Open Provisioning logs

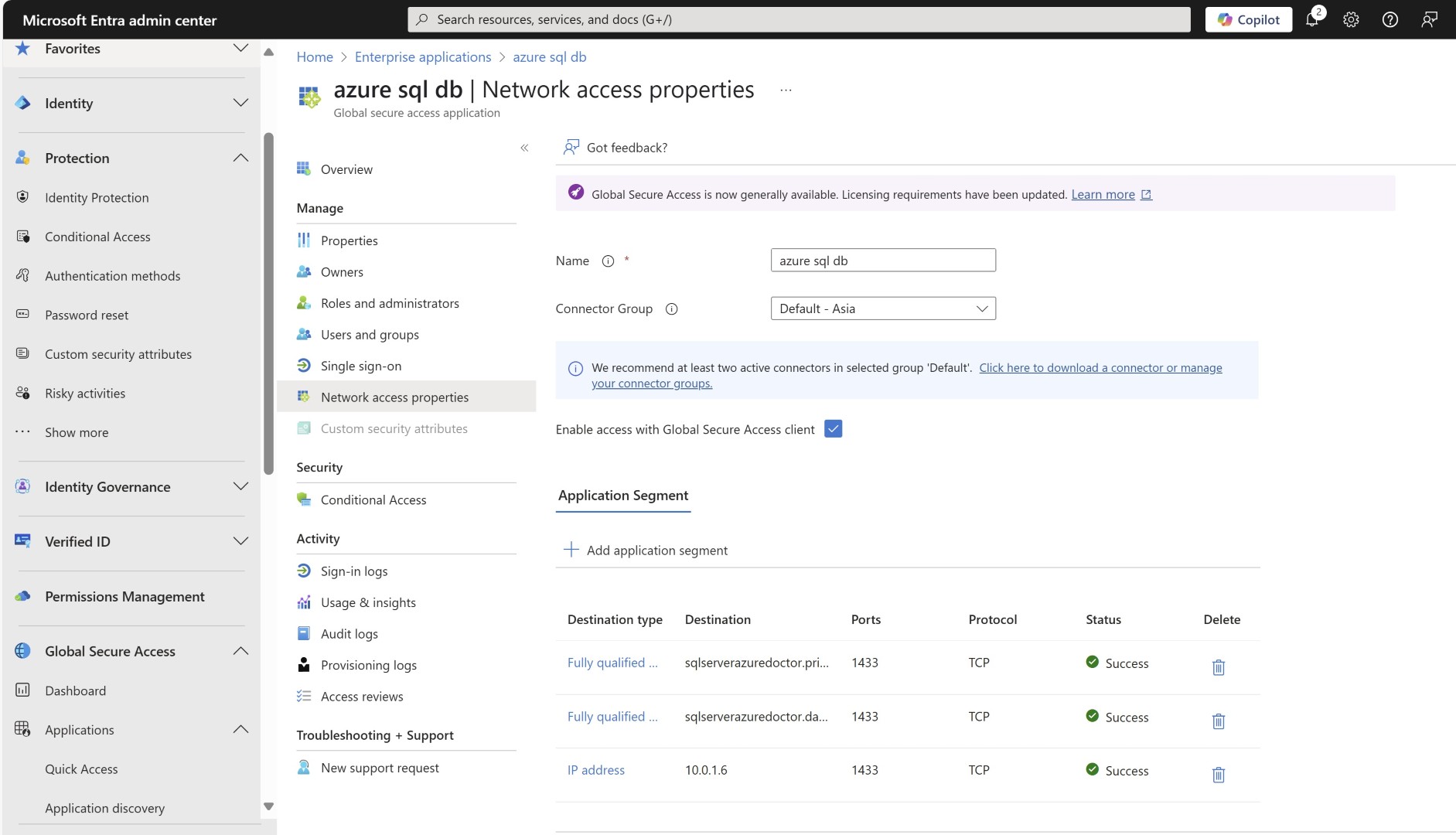pyautogui.click(x=369, y=666)
